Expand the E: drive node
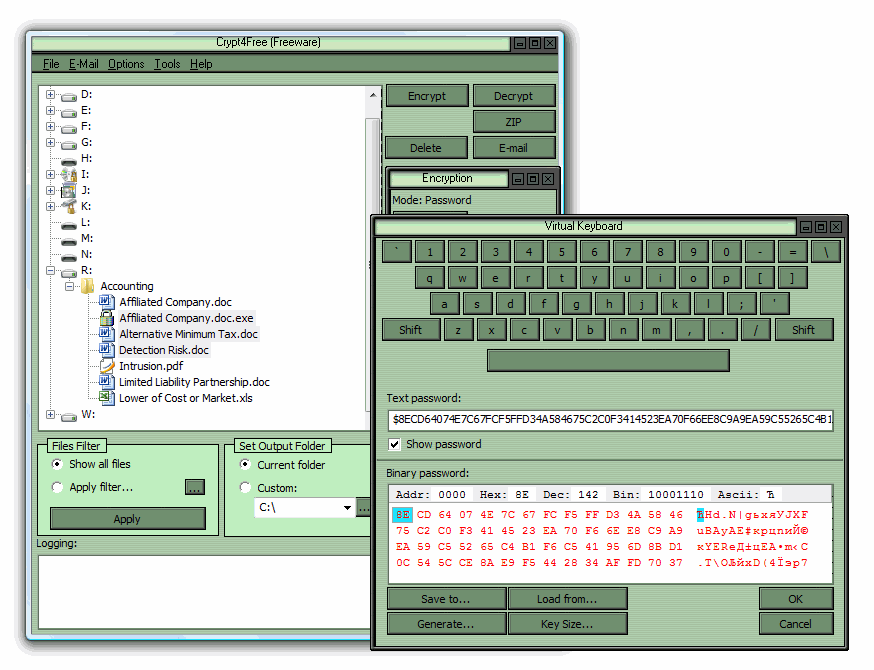The height and width of the screenshot is (670, 874). (51, 110)
